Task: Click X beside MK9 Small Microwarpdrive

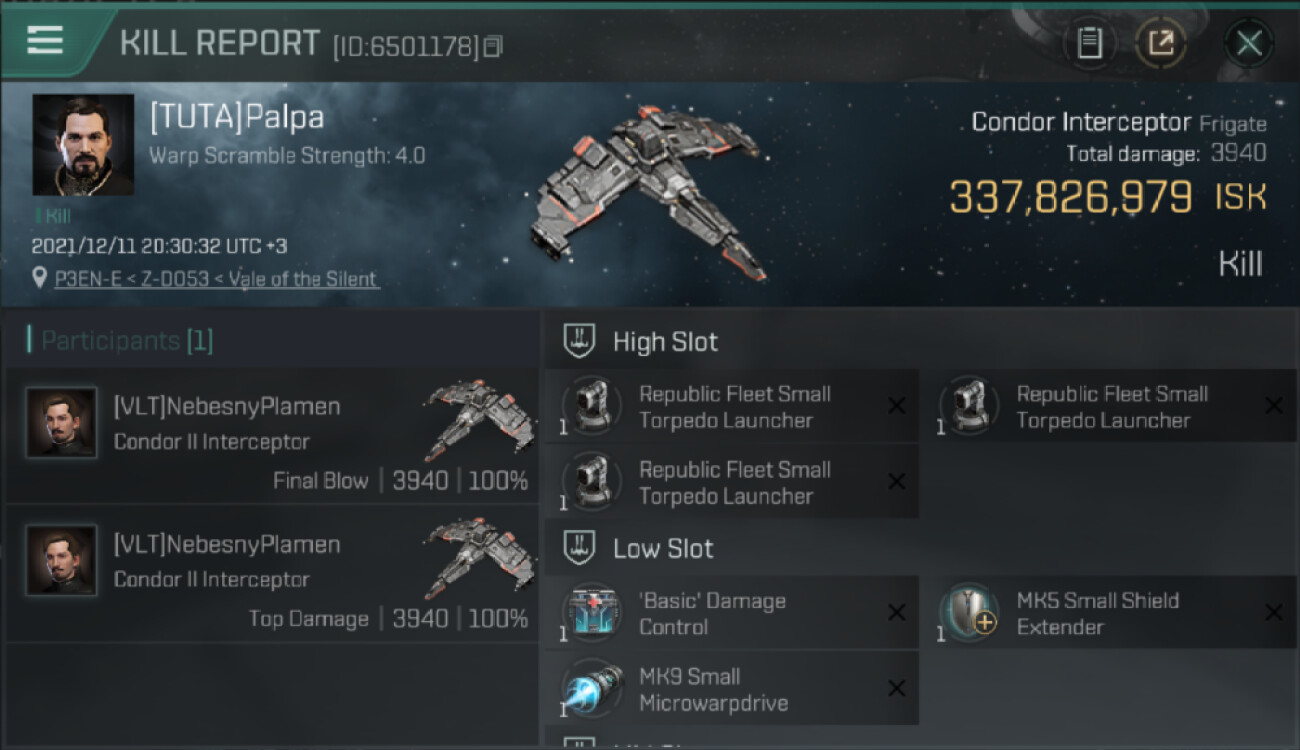Action: 896,688
